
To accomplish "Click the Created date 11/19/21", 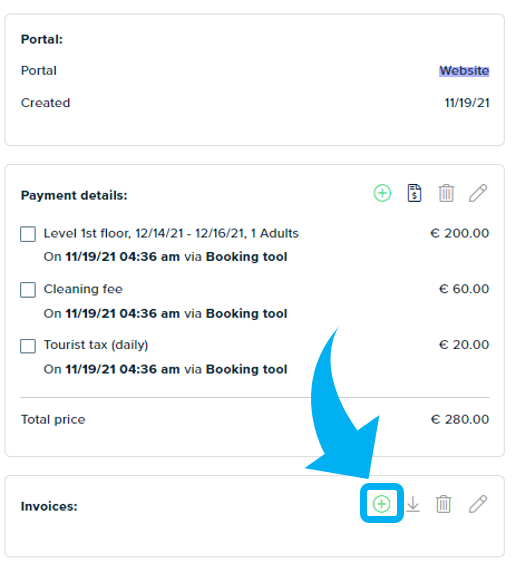I will [467, 103].
